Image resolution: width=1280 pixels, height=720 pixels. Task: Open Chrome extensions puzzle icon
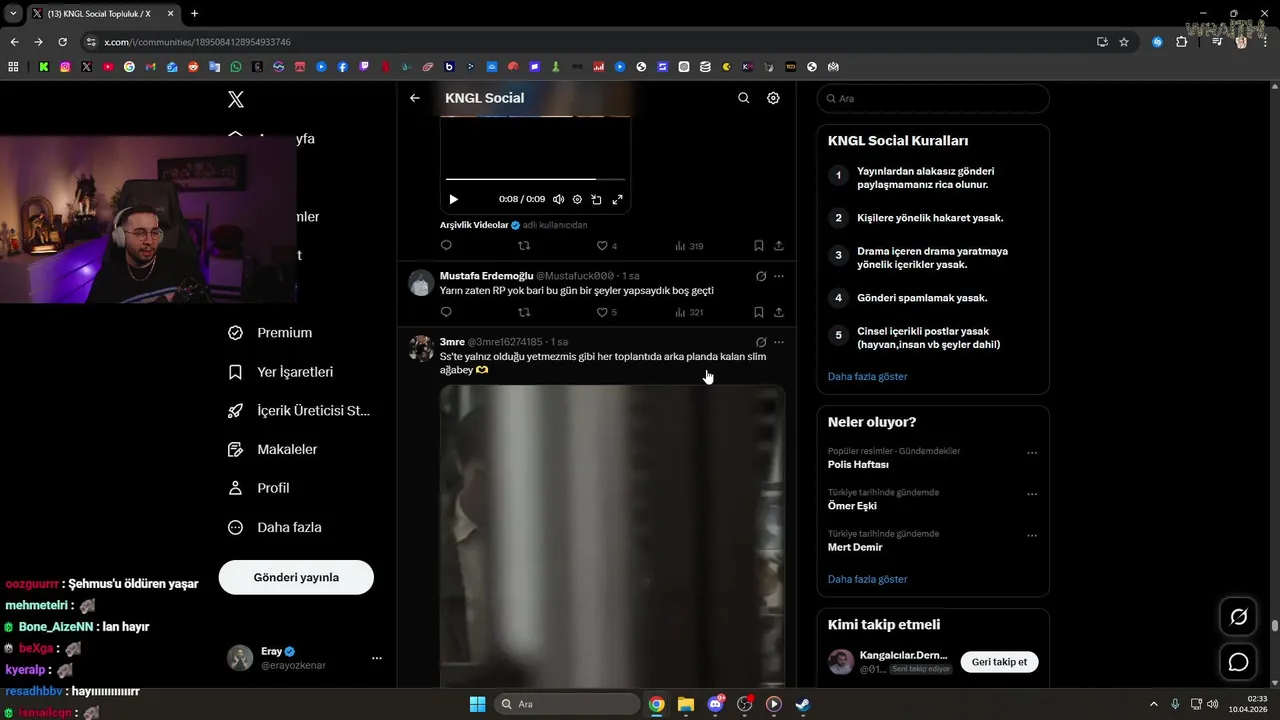coord(1181,42)
